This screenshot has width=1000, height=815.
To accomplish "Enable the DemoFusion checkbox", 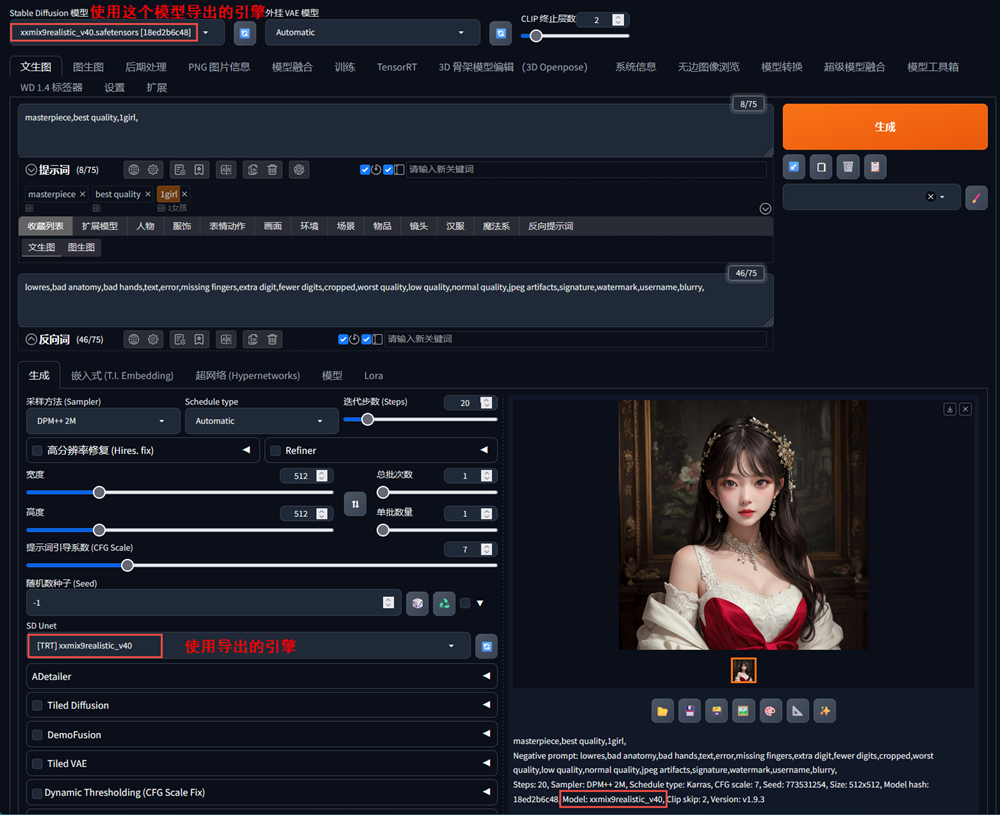I will point(37,735).
